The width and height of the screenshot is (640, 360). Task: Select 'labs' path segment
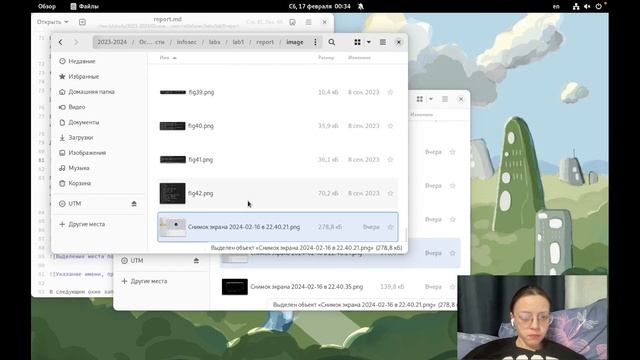pyautogui.click(x=214, y=42)
